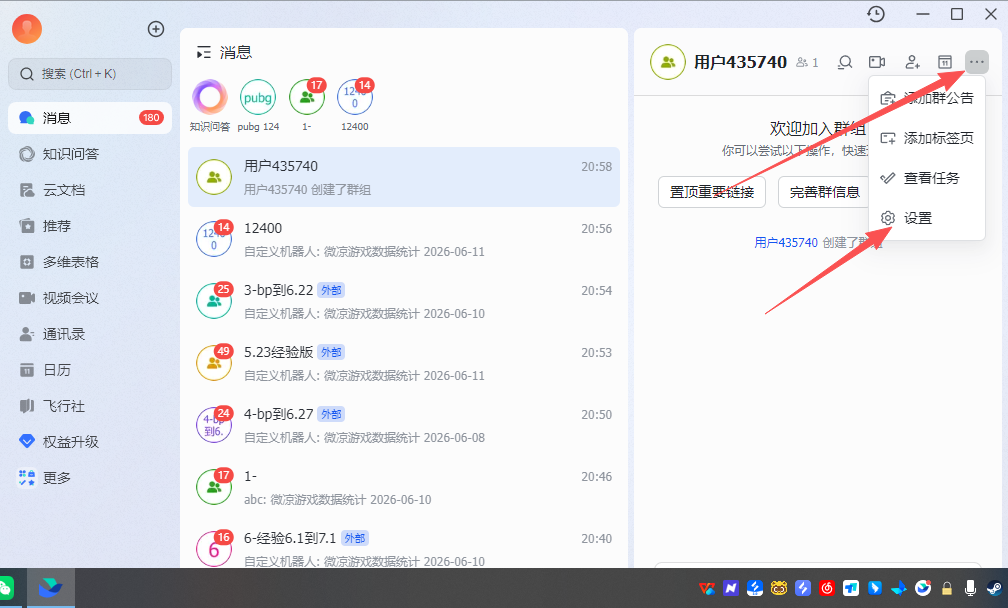The height and width of the screenshot is (608, 1008).
Task: Open Feishu app on the taskbar
Action: [50, 588]
